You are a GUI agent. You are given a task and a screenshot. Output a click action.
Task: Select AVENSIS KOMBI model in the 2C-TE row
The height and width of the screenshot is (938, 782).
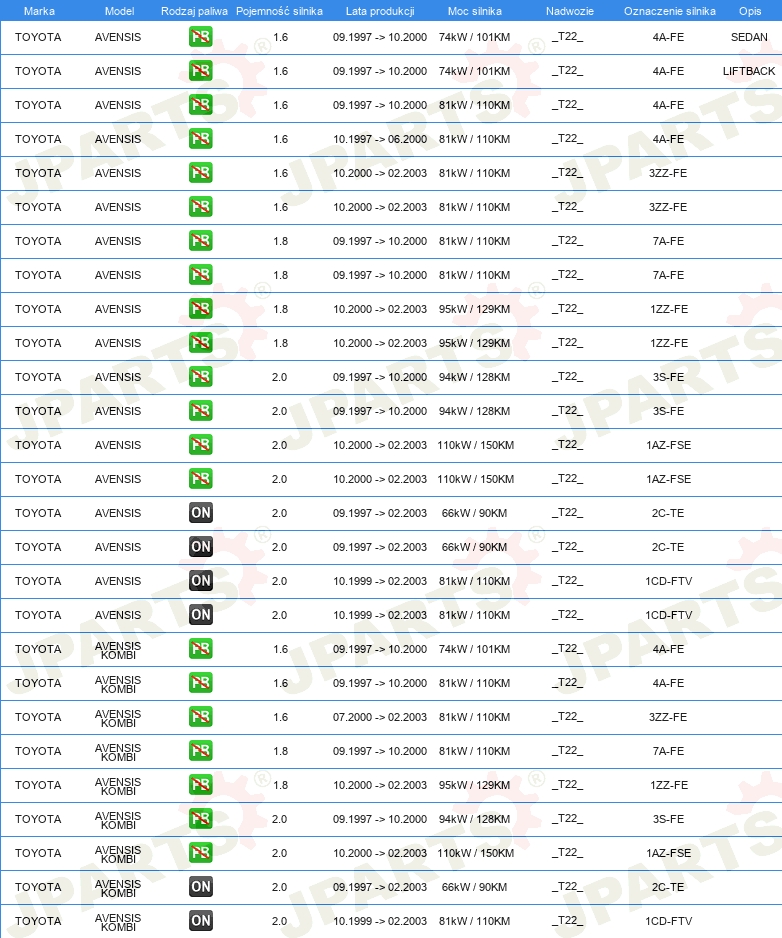tap(118, 888)
